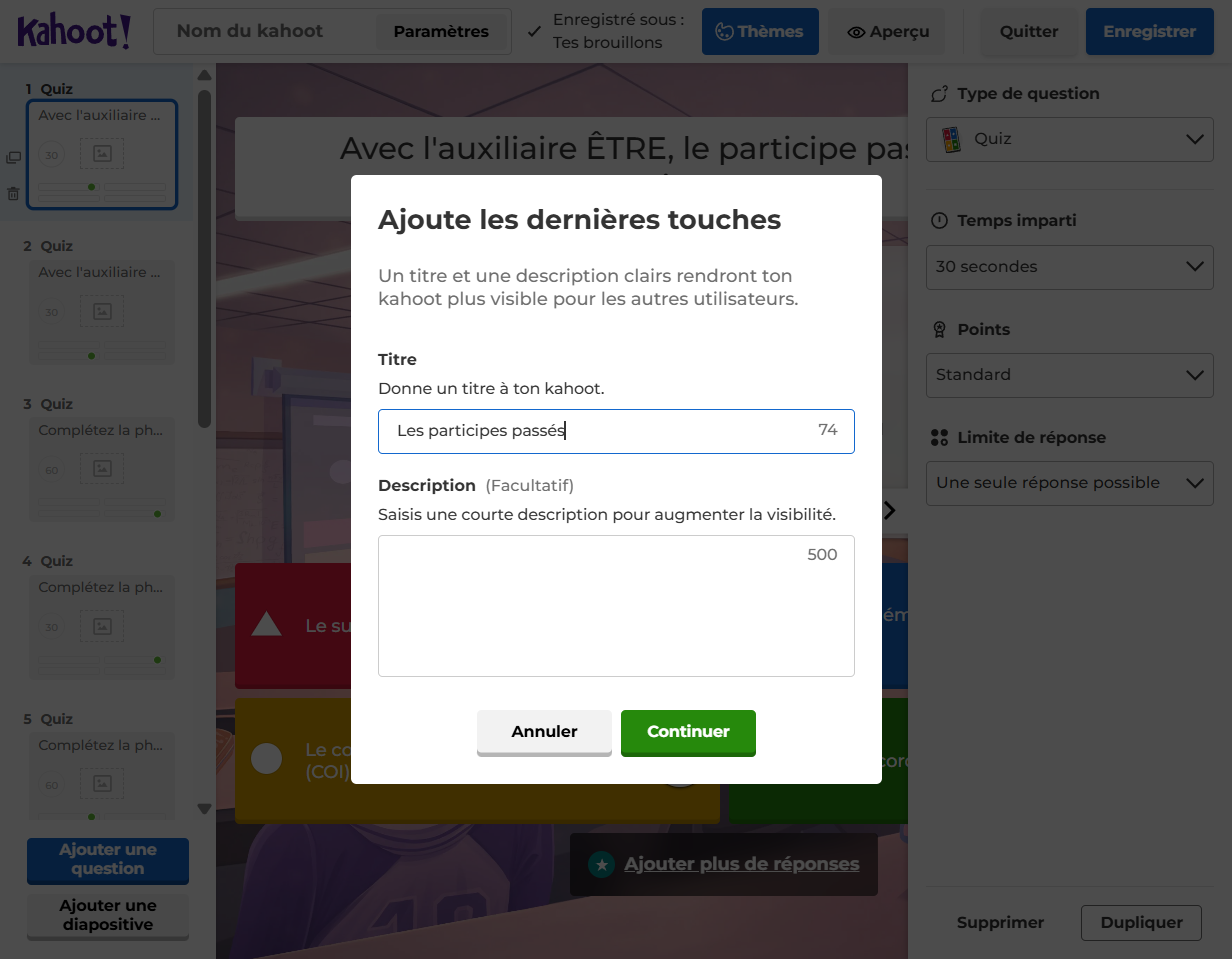Click the Description text area
The height and width of the screenshot is (959, 1232).
coord(616,606)
